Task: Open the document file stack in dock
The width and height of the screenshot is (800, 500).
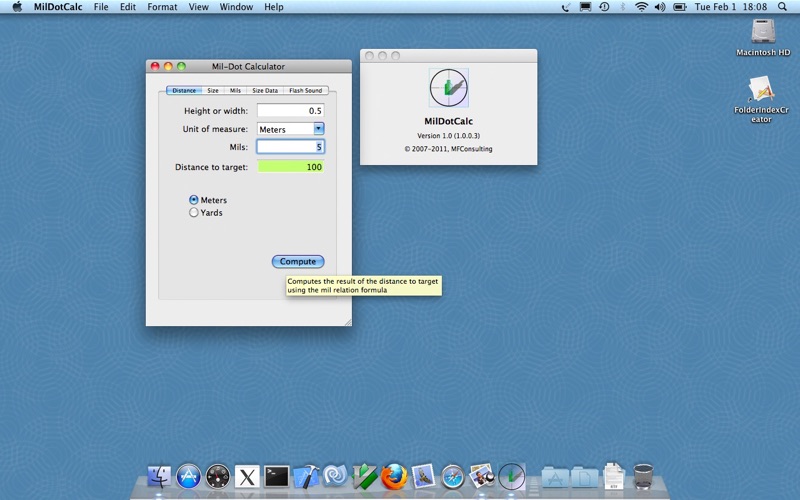Action: 613,476
